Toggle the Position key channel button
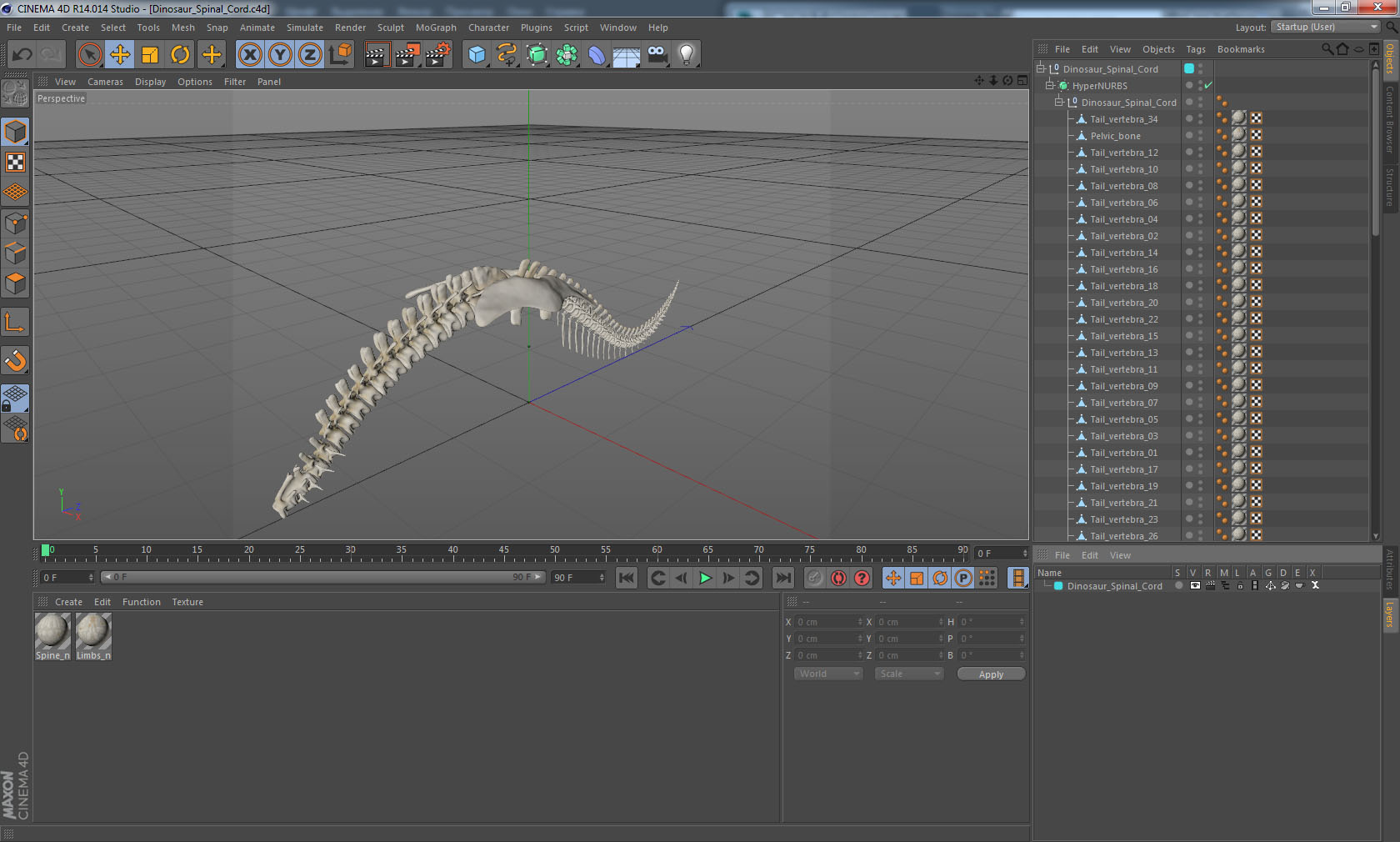The width and height of the screenshot is (1400, 842). [893, 578]
